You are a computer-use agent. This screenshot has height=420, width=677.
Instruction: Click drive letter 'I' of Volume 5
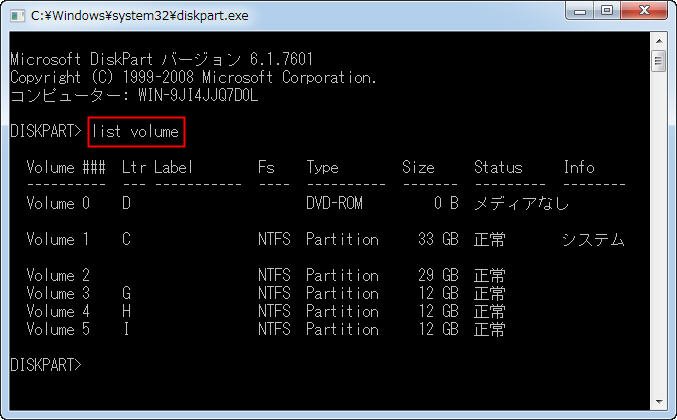click(126, 329)
